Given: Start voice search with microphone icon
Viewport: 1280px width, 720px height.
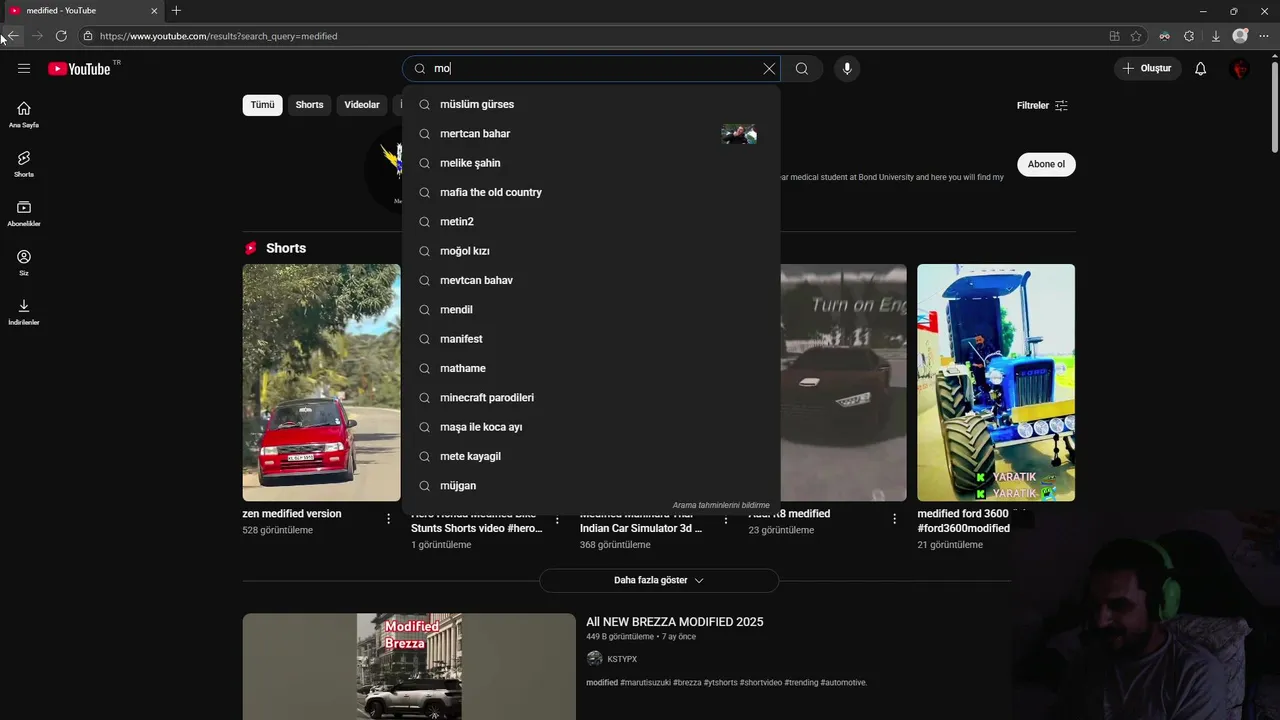Looking at the screenshot, I should click(x=847, y=69).
